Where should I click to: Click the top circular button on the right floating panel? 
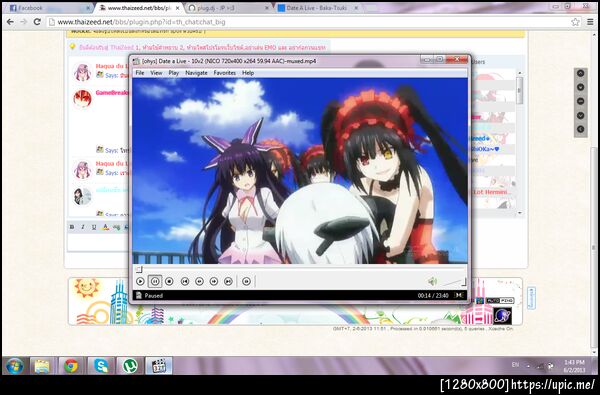(580, 73)
